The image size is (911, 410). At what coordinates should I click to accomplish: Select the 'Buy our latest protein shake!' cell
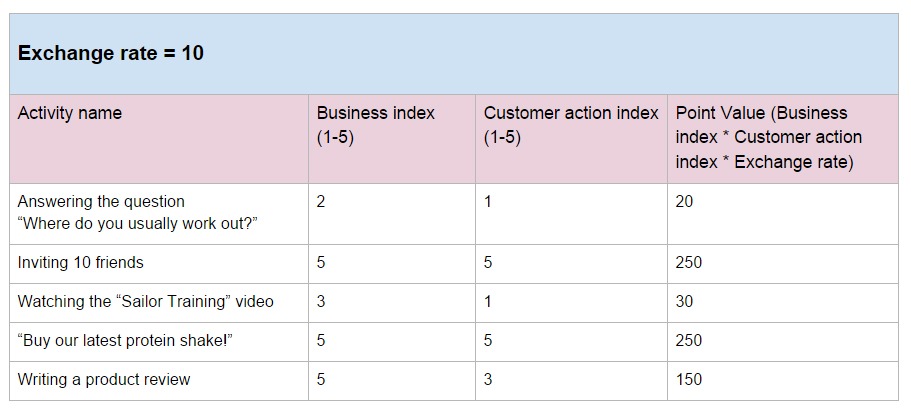click(x=159, y=341)
